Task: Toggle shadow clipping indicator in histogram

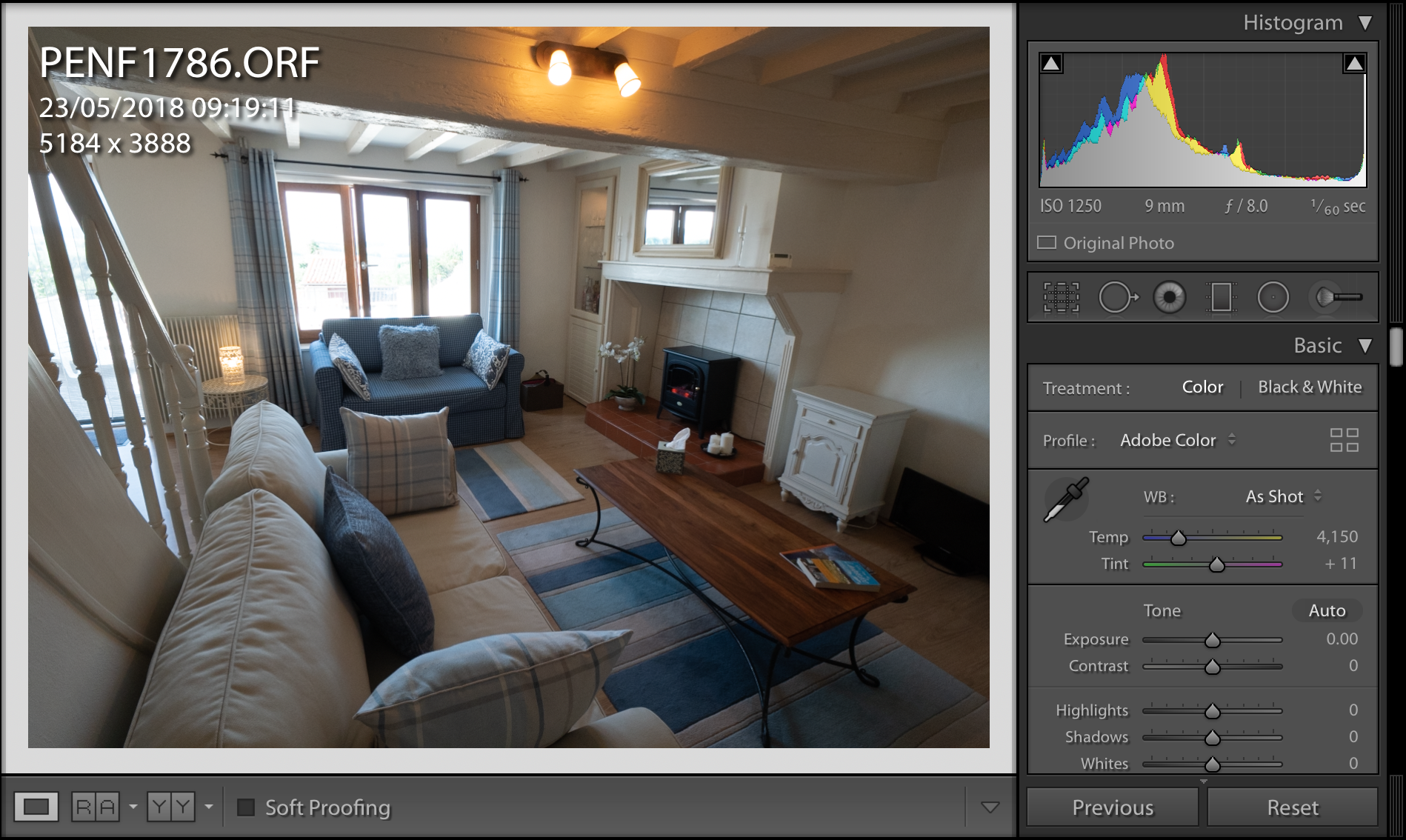Action: click(x=1051, y=64)
